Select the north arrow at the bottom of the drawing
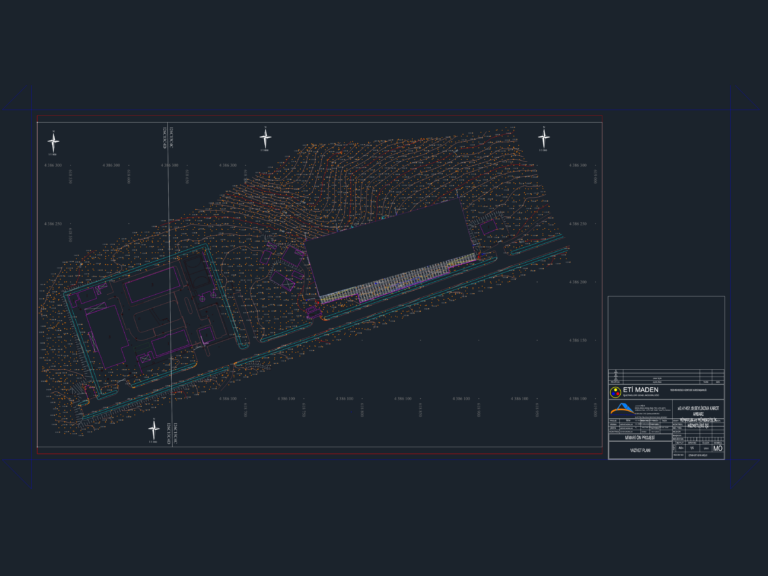Image resolution: width=768 pixels, height=576 pixels. (x=154, y=430)
